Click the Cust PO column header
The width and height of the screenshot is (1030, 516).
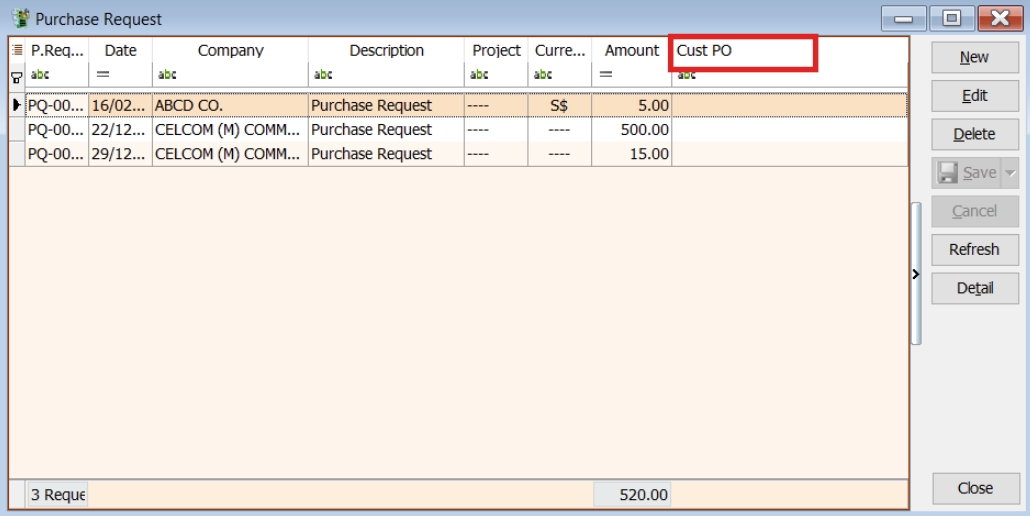point(742,50)
